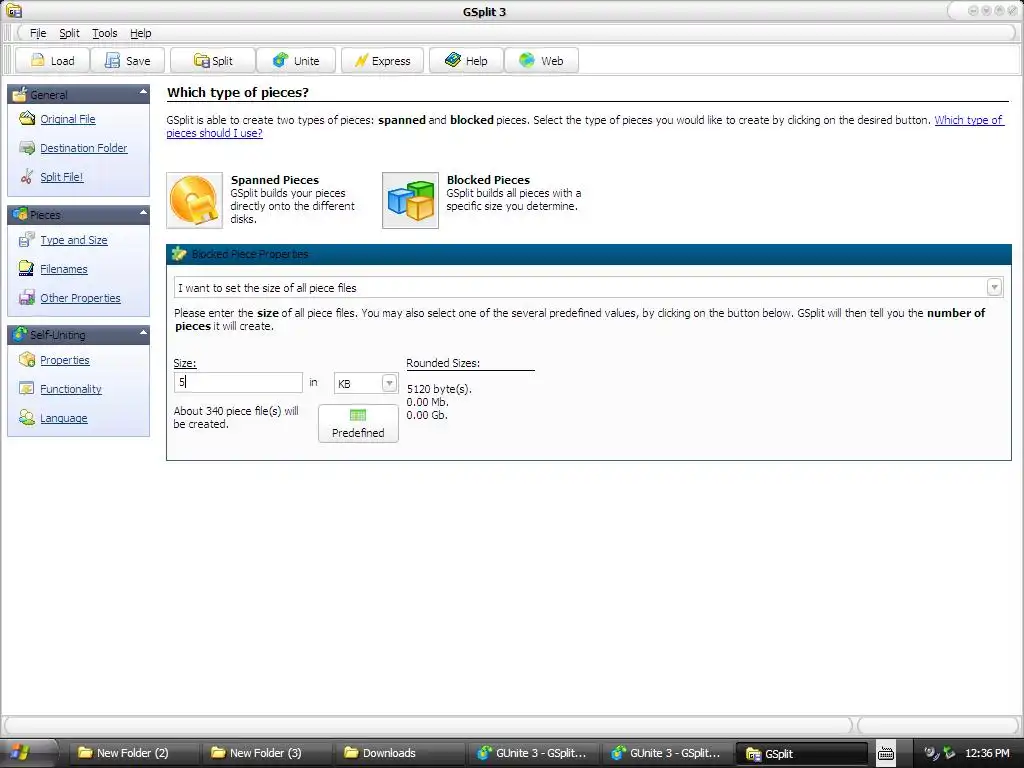
Task: Click the on-screen keyboard taskbar icon
Action: point(886,754)
